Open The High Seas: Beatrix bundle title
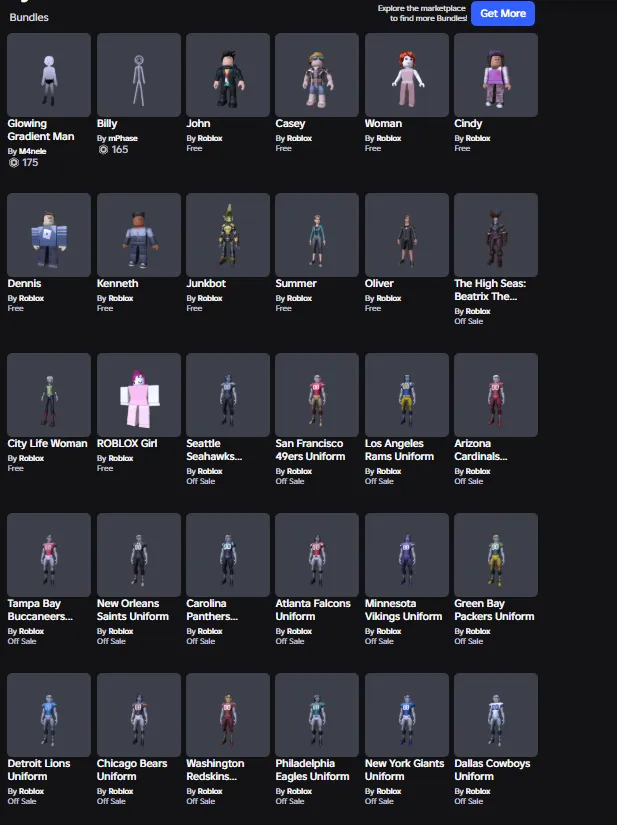The width and height of the screenshot is (617, 825). coord(490,290)
